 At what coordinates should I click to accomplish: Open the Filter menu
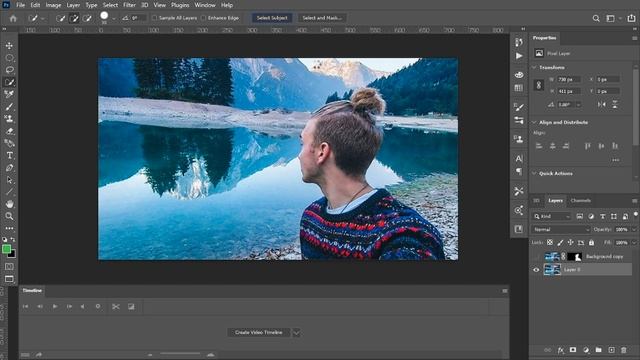(x=129, y=5)
